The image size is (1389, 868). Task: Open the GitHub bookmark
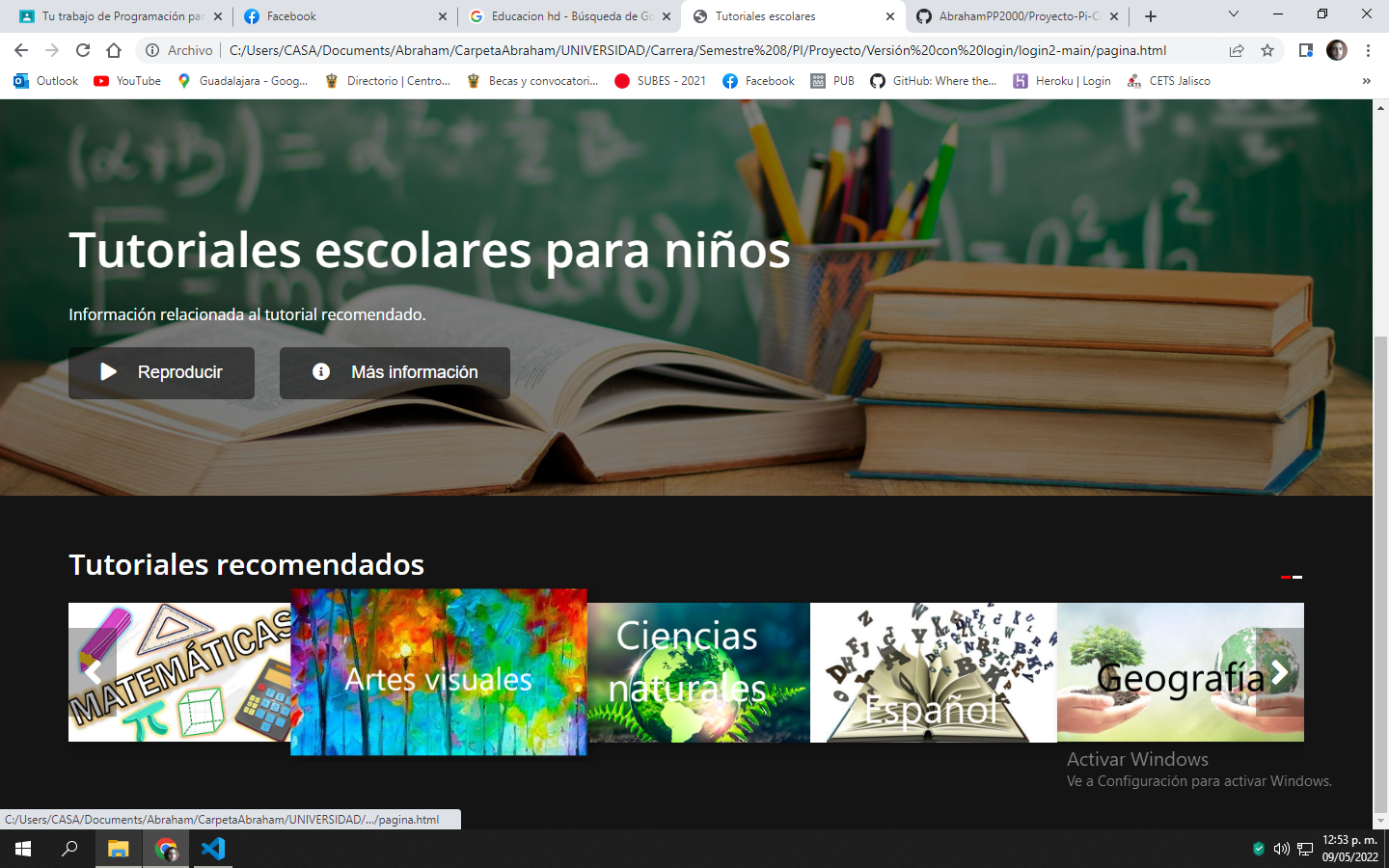934,81
